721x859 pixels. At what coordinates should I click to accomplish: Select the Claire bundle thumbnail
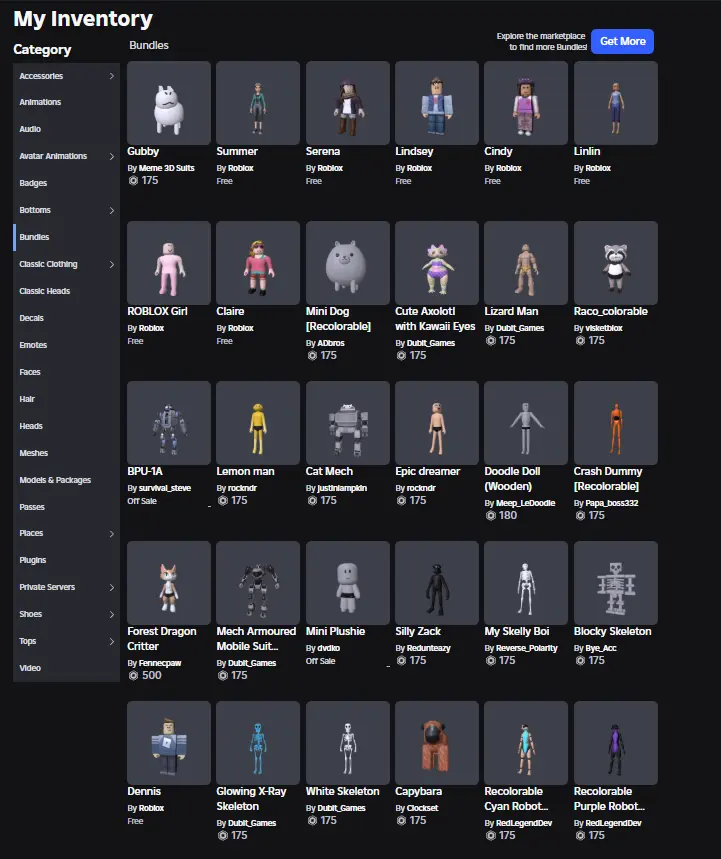coord(258,263)
